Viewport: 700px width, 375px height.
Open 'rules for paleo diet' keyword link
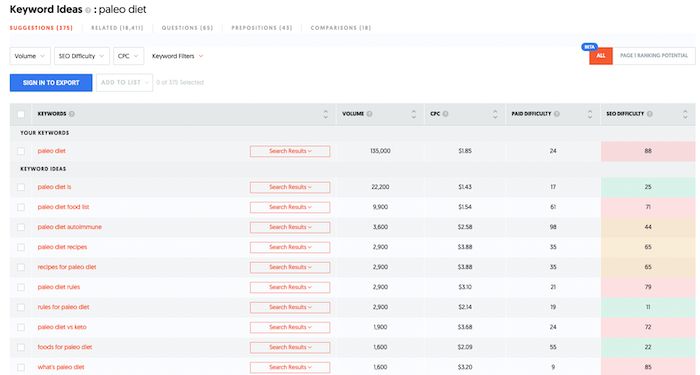[63, 307]
